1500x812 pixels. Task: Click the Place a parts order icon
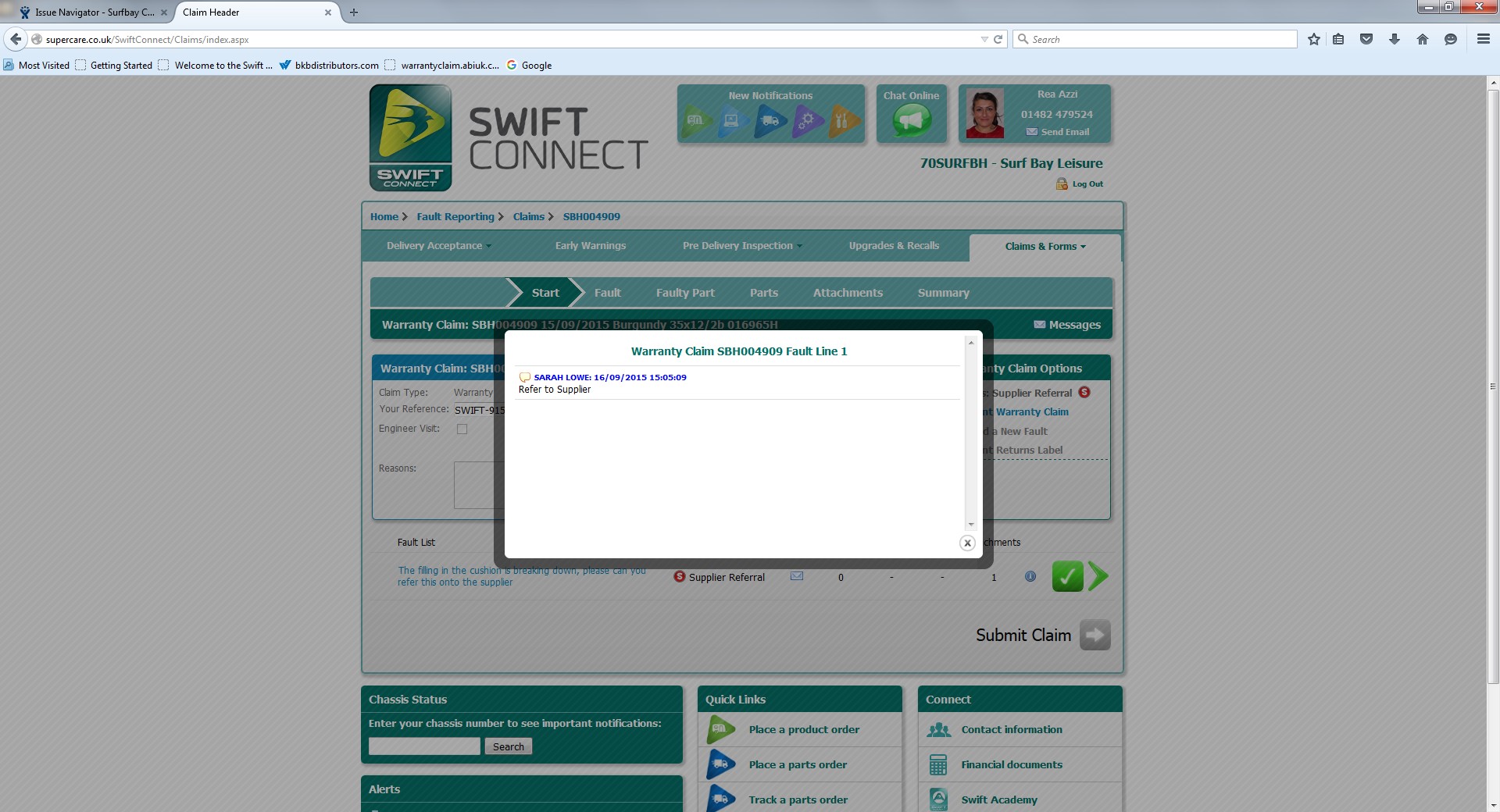point(720,765)
